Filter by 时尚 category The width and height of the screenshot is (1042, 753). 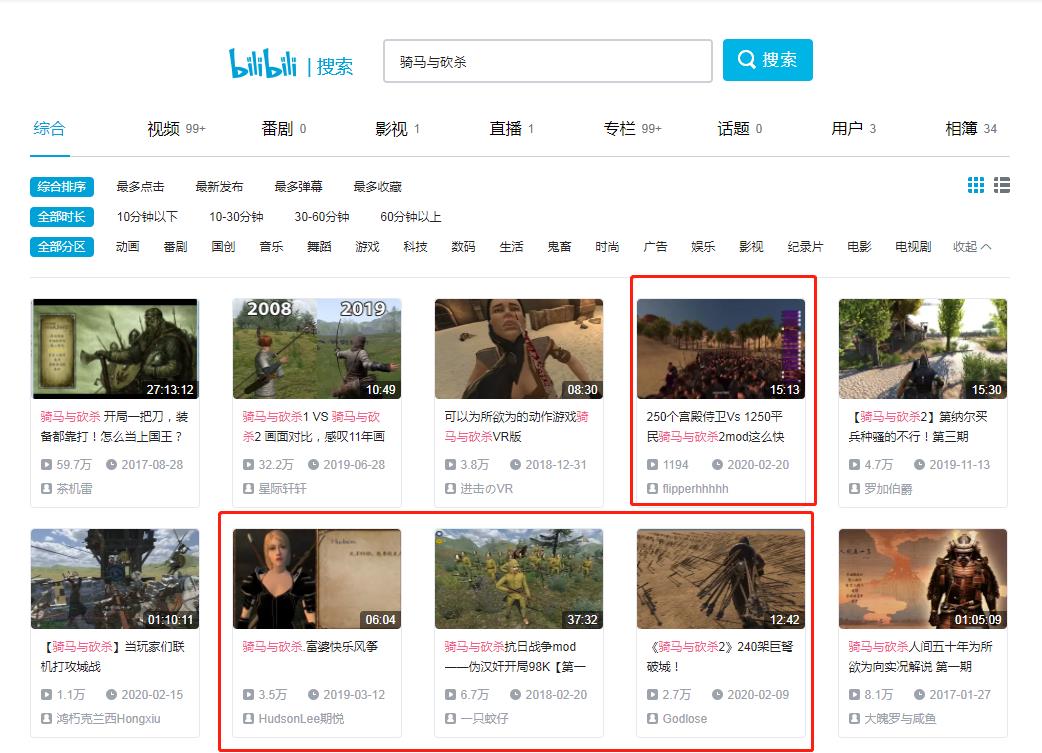pyautogui.click(x=607, y=247)
